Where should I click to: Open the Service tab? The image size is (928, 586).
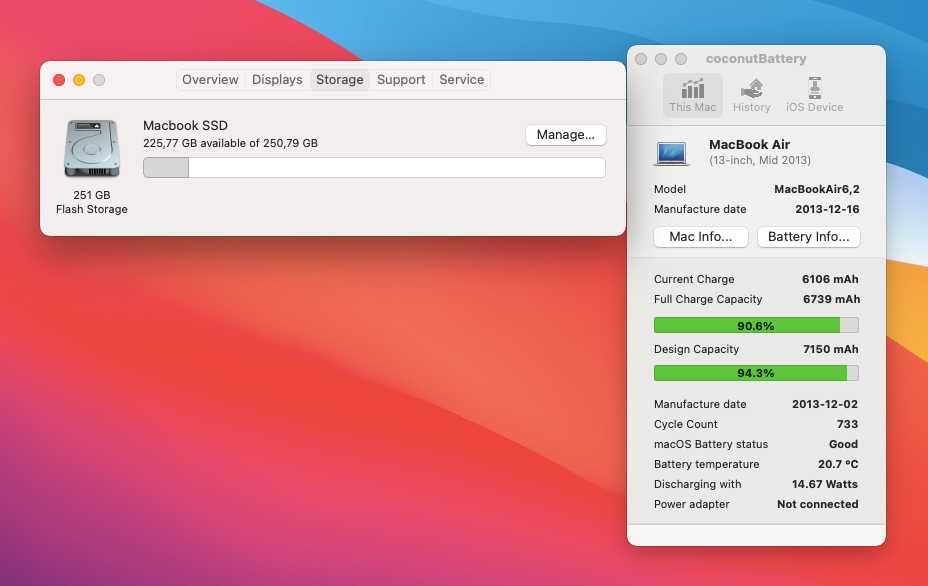[x=462, y=80]
